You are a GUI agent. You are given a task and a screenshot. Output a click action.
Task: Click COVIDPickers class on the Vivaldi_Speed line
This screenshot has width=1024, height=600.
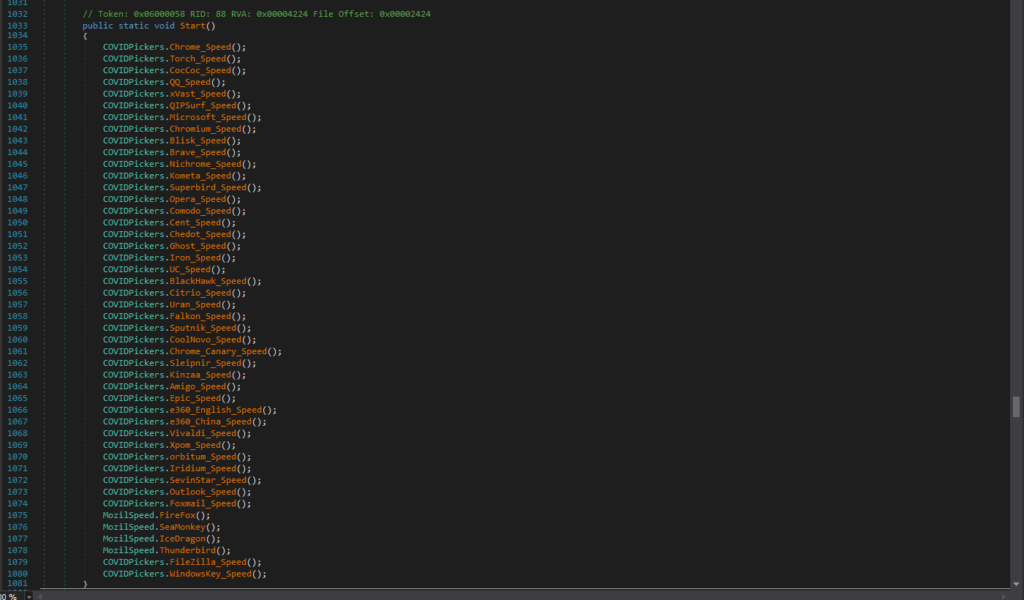[x=134, y=433]
